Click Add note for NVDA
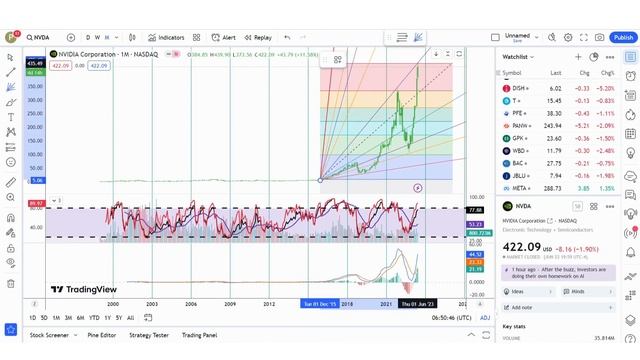 [x=558, y=307]
